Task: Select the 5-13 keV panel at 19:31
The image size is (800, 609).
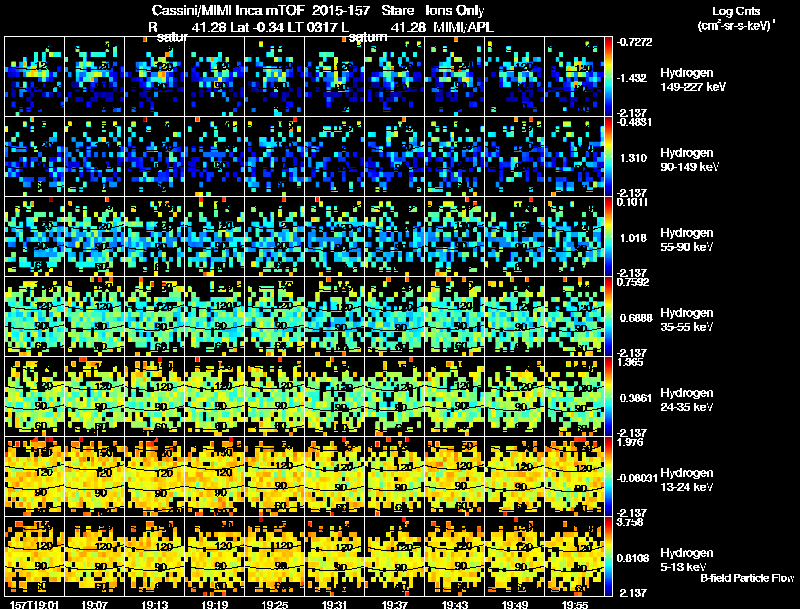Action: [335, 557]
